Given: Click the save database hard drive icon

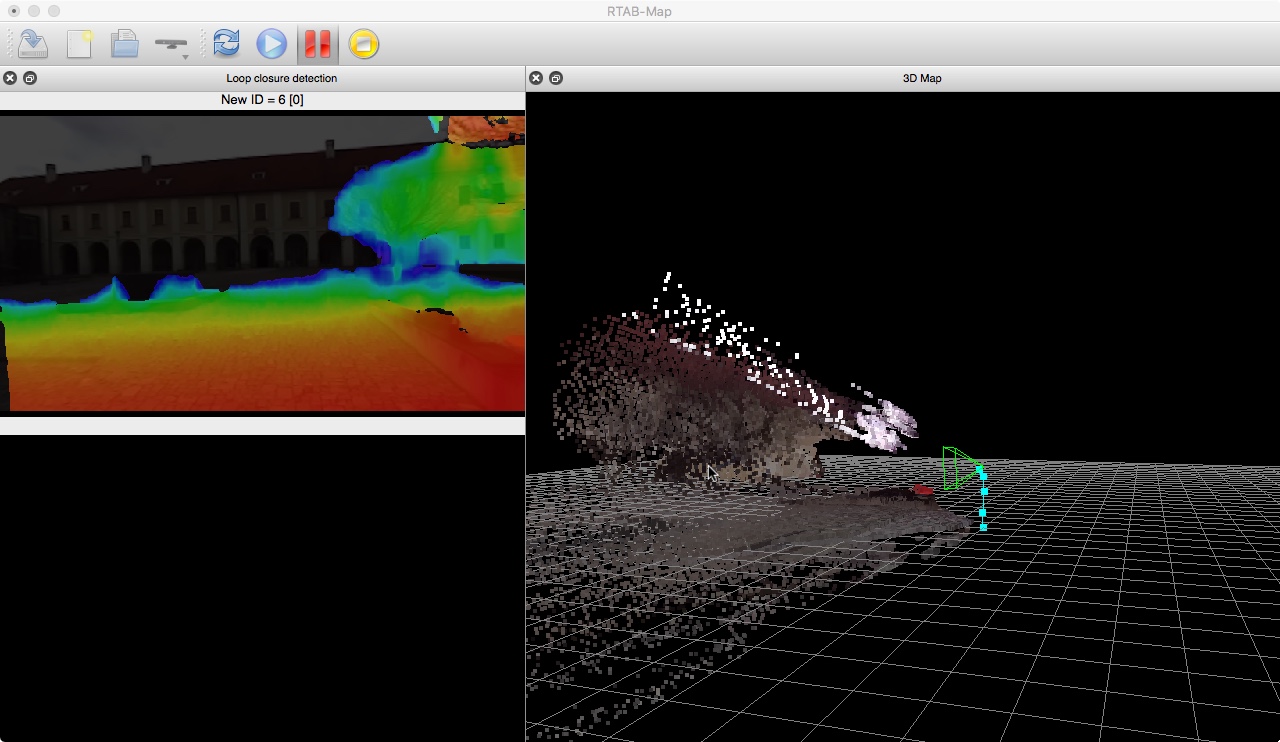Looking at the screenshot, I should click(x=33, y=44).
